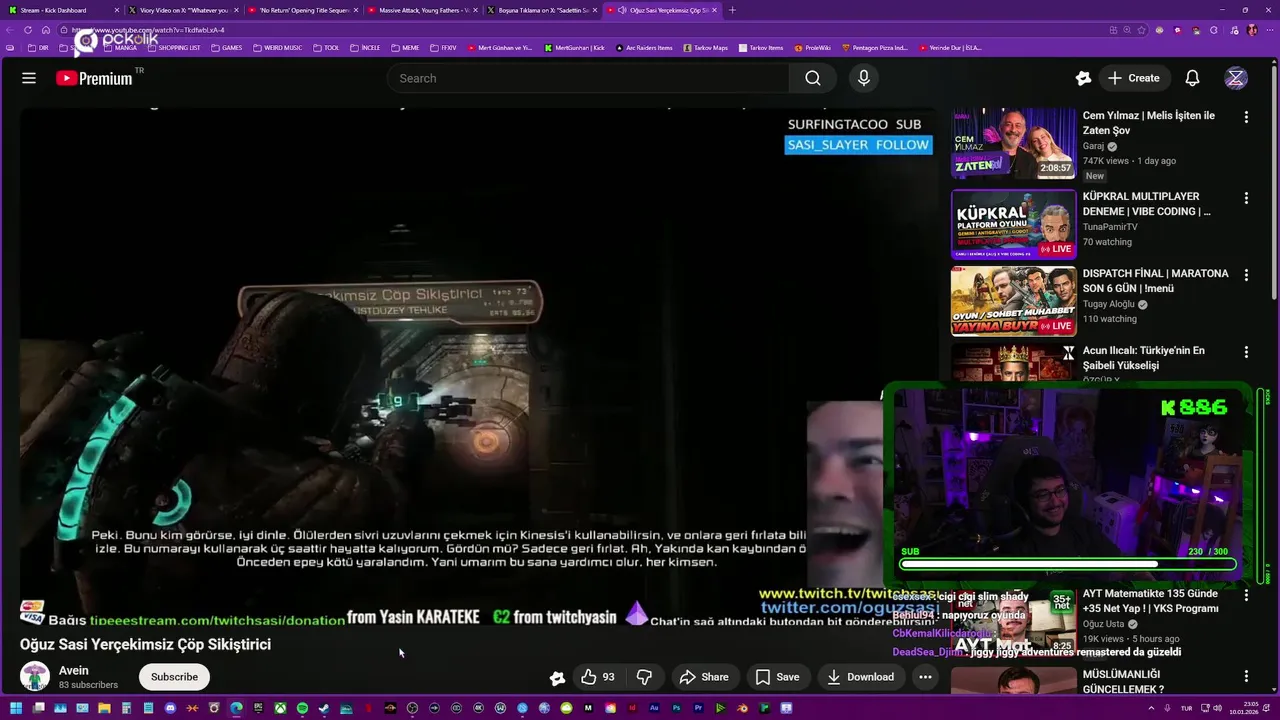Open options for Acun Ilıcalı video
Image resolution: width=1280 pixels, height=720 pixels.
tap(1246, 352)
